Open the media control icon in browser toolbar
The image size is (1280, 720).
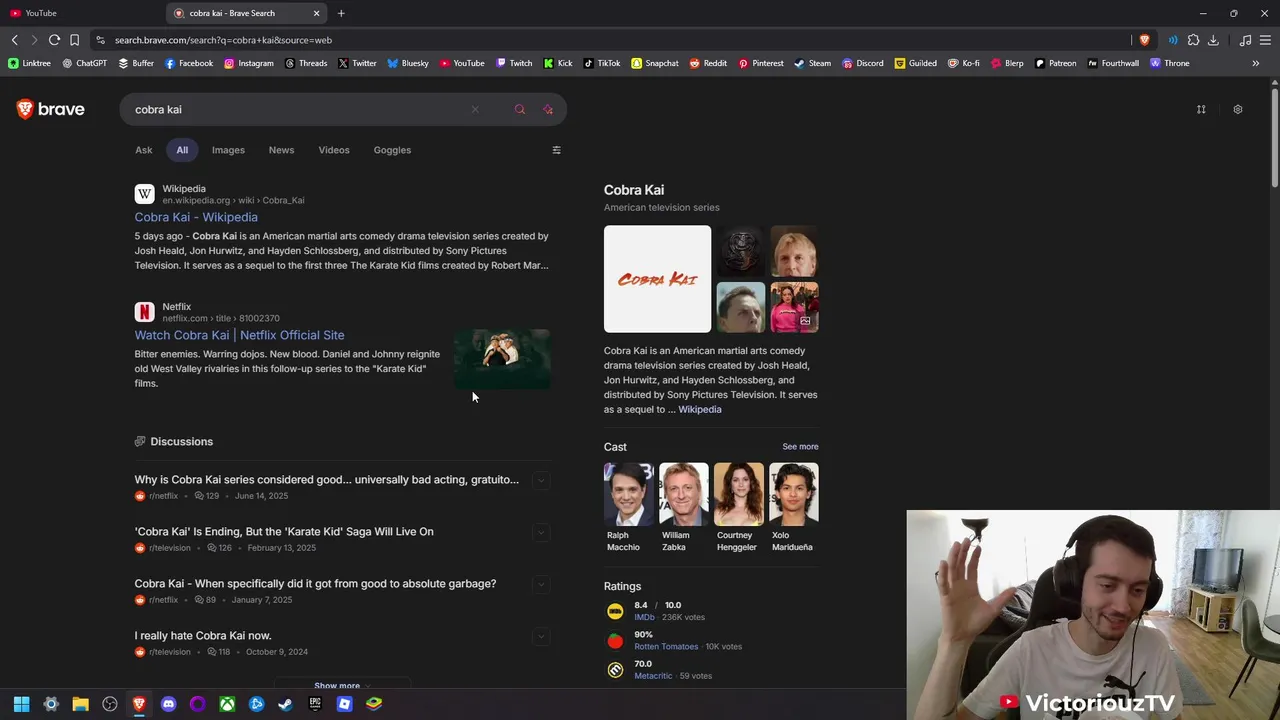point(1245,40)
